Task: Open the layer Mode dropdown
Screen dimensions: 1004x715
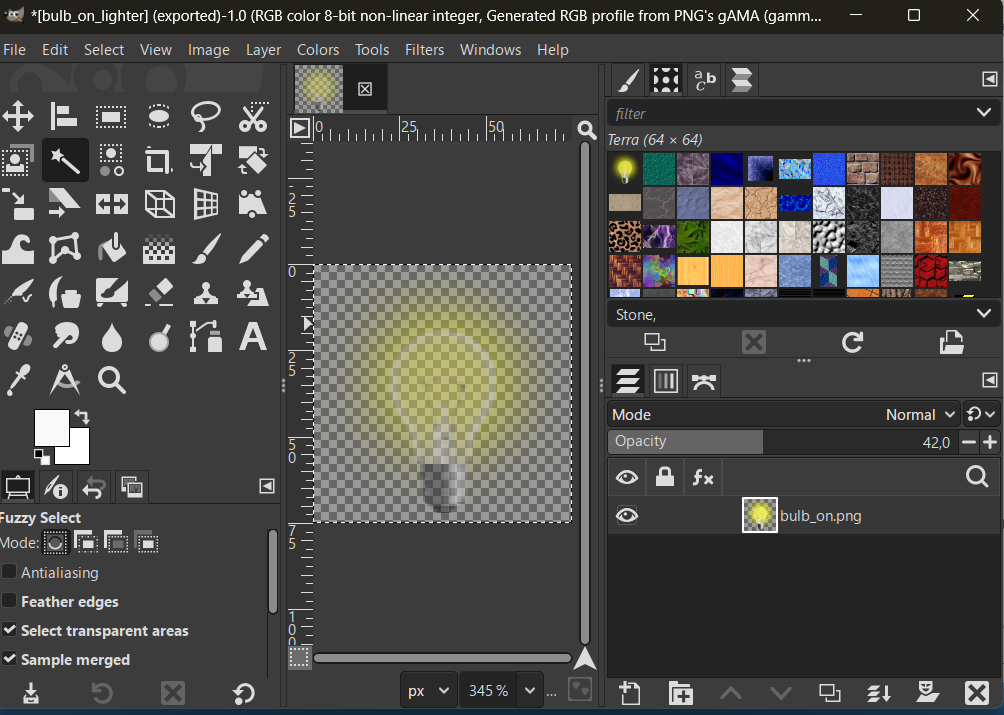Action: (919, 414)
